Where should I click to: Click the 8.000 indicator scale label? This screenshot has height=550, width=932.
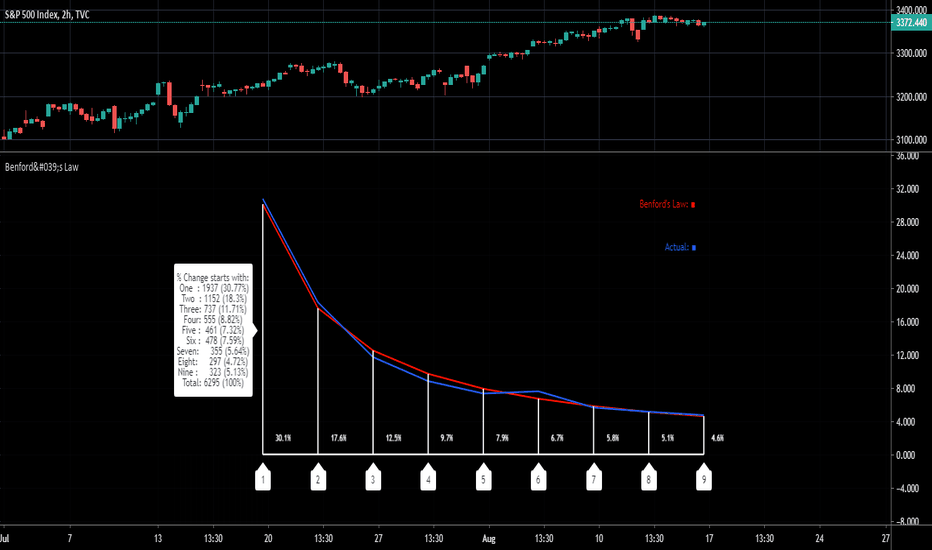click(905, 389)
